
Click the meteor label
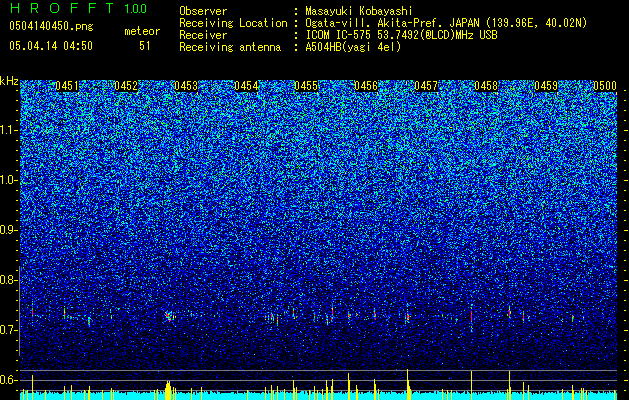click(142, 31)
